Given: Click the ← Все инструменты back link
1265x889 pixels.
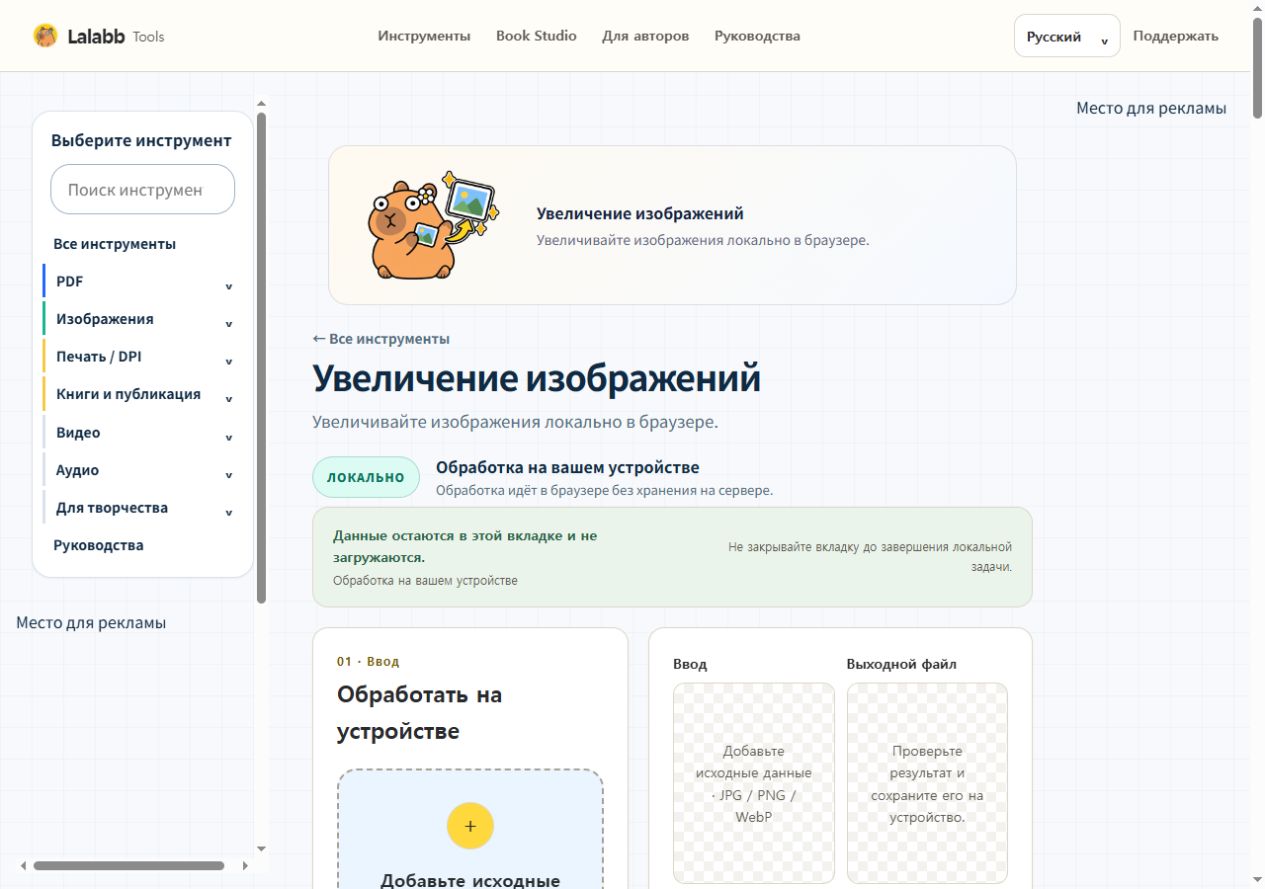Looking at the screenshot, I should click(x=381, y=339).
